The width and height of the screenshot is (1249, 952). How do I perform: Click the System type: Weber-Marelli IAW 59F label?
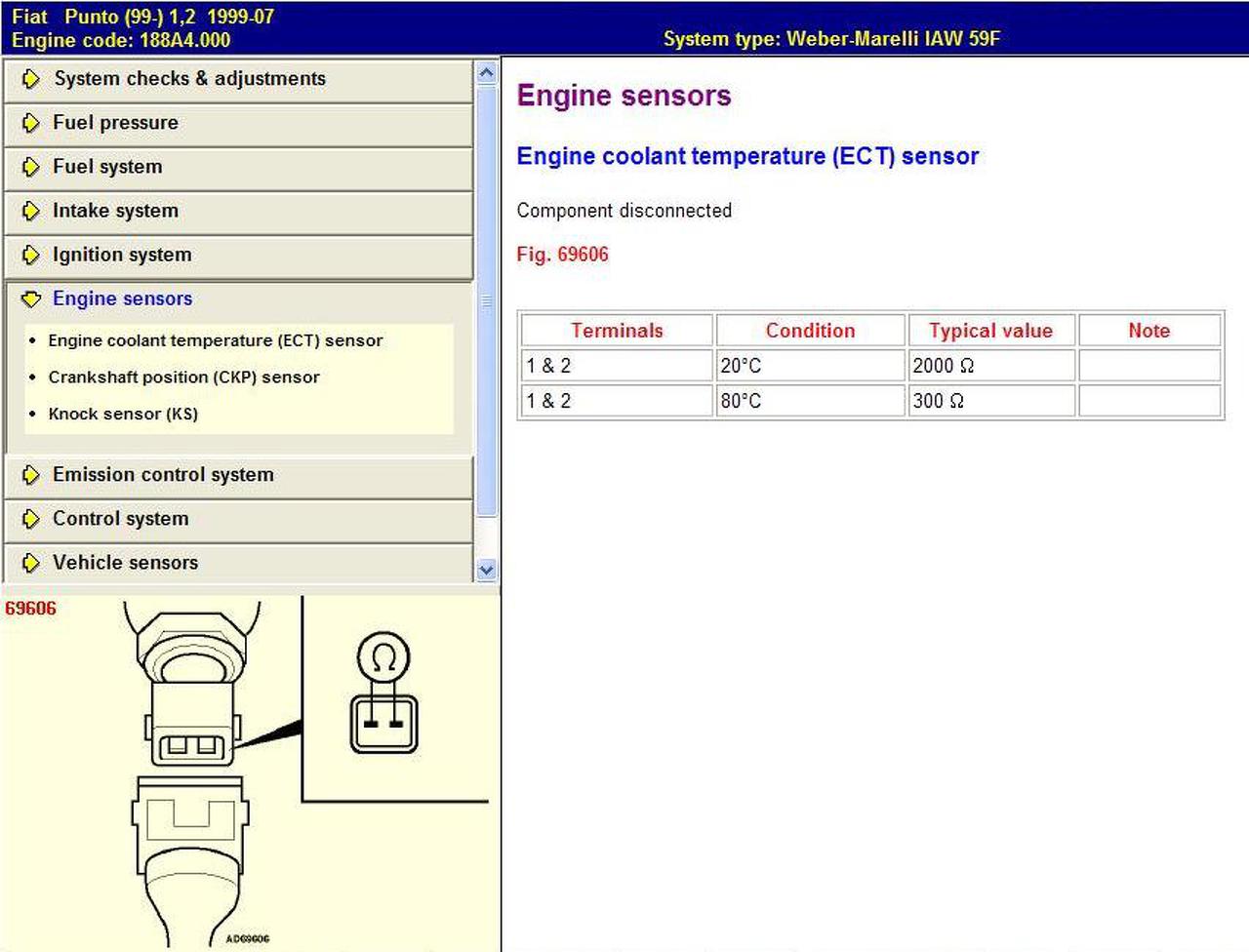(x=831, y=39)
